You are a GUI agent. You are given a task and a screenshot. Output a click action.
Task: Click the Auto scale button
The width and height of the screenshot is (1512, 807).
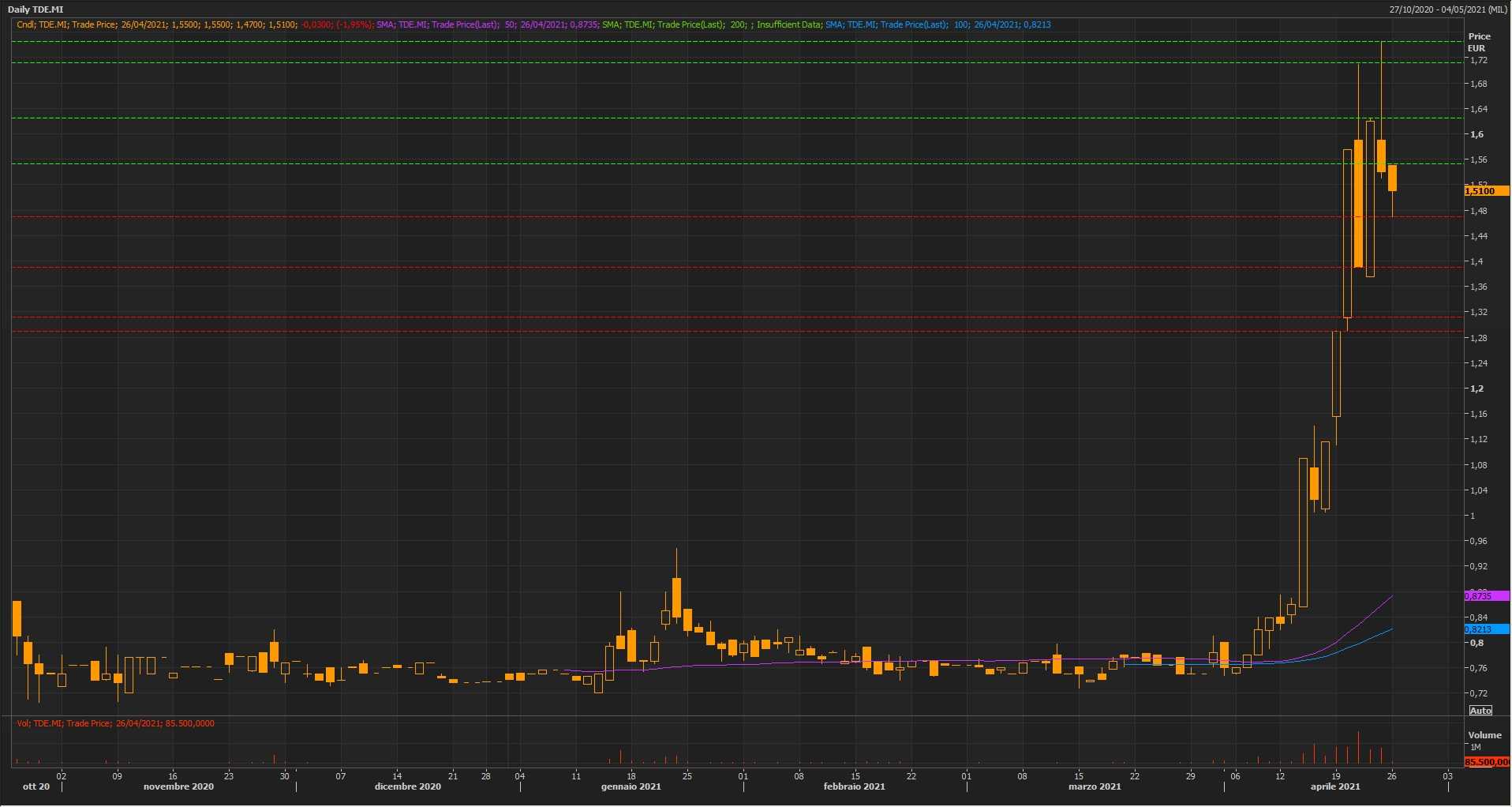coord(1480,711)
